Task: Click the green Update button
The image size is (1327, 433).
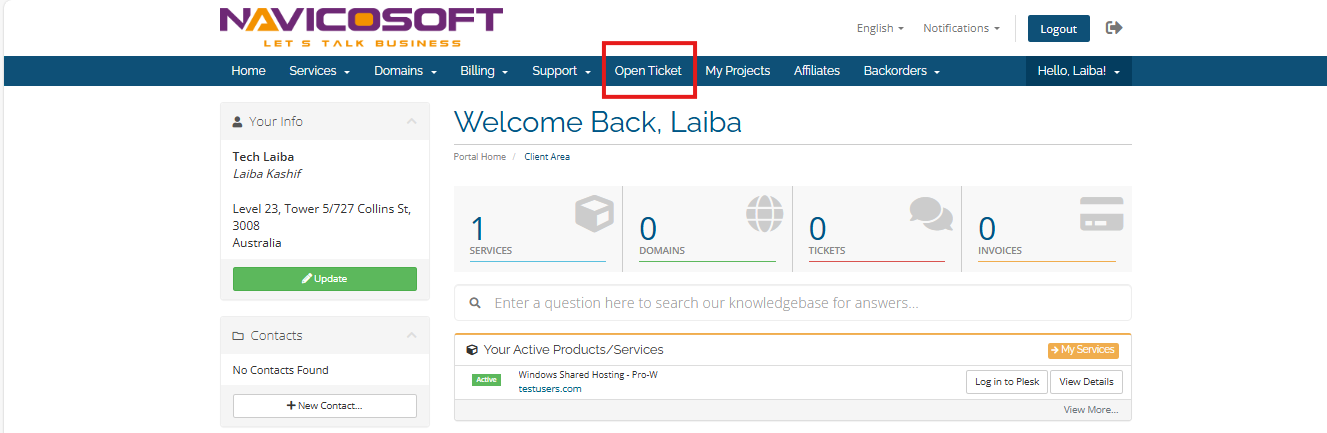Action: click(x=325, y=279)
